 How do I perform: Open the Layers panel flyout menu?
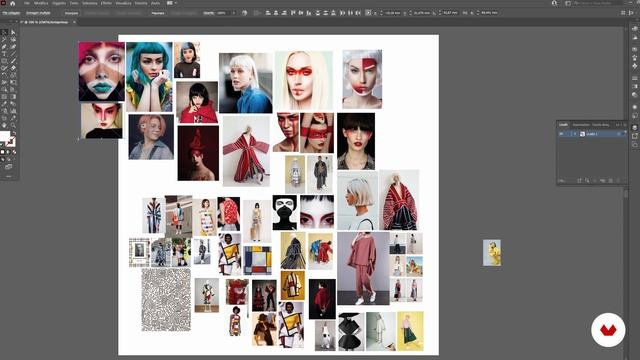click(624, 124)
